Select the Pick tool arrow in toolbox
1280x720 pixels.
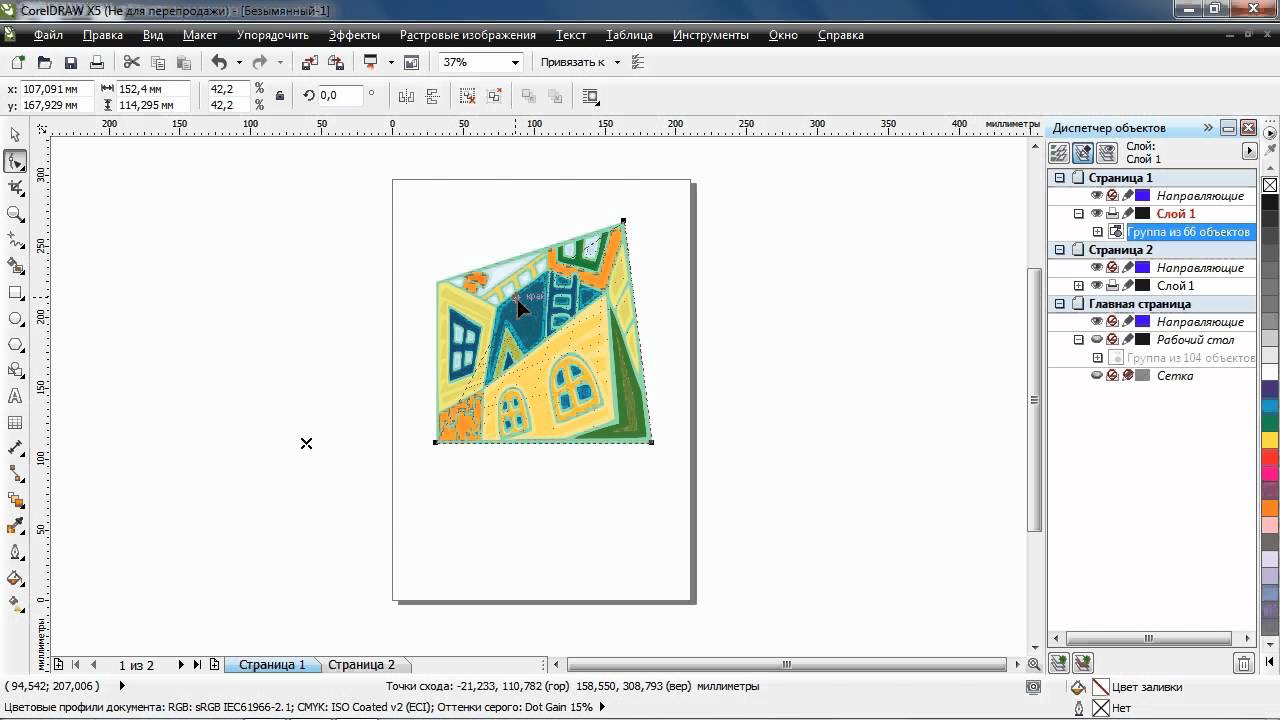click(x=15, y=135)
